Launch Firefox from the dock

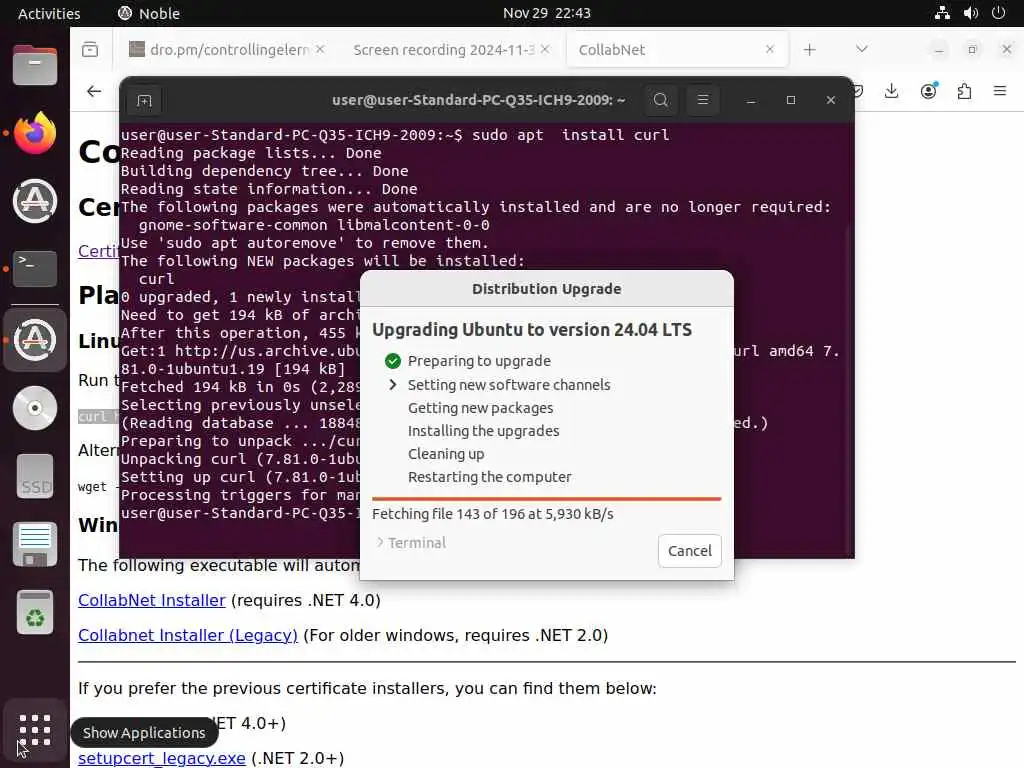click(x=35, y=133)
